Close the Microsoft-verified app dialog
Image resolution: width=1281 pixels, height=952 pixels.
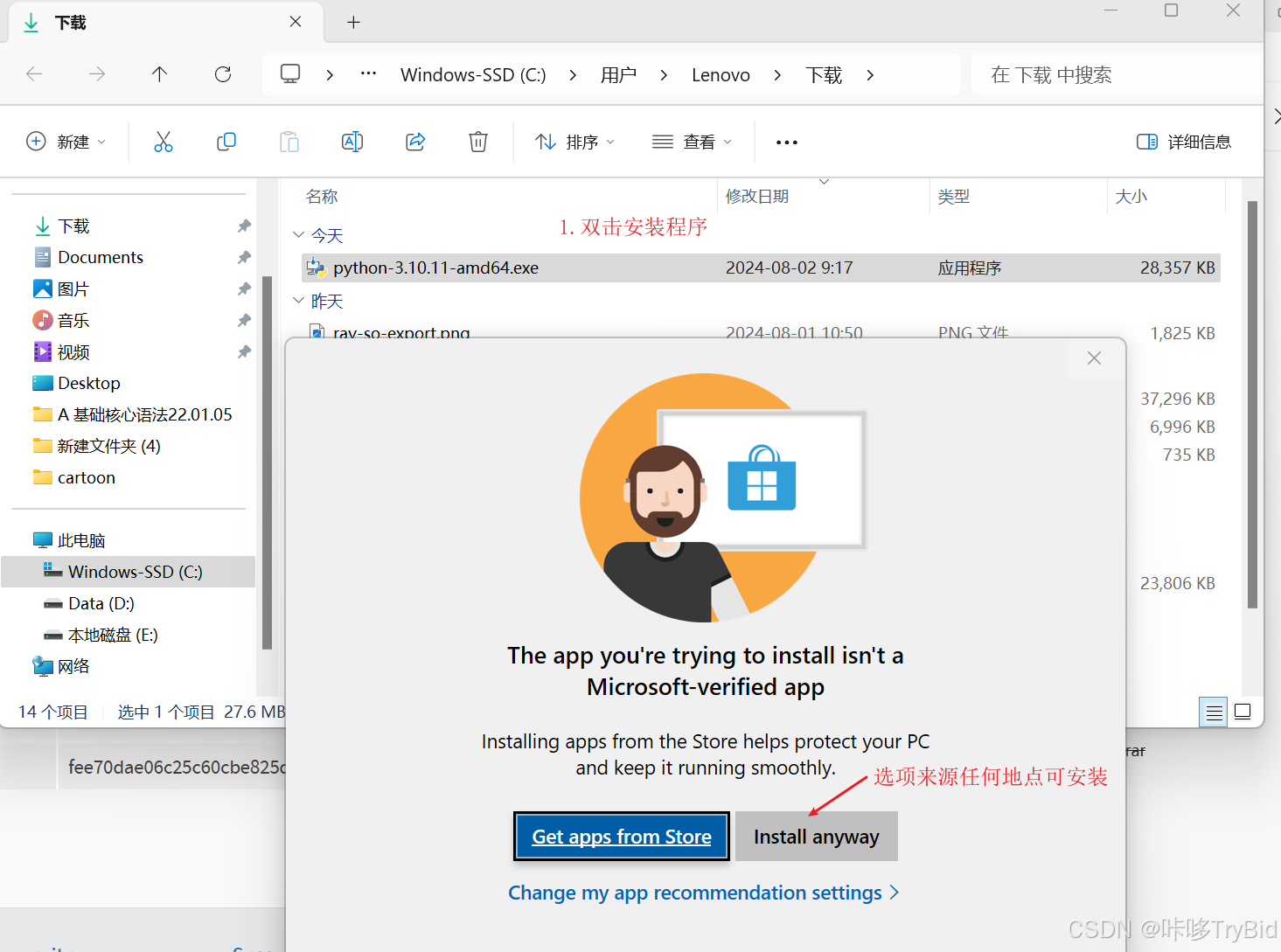pos(1094,358)
